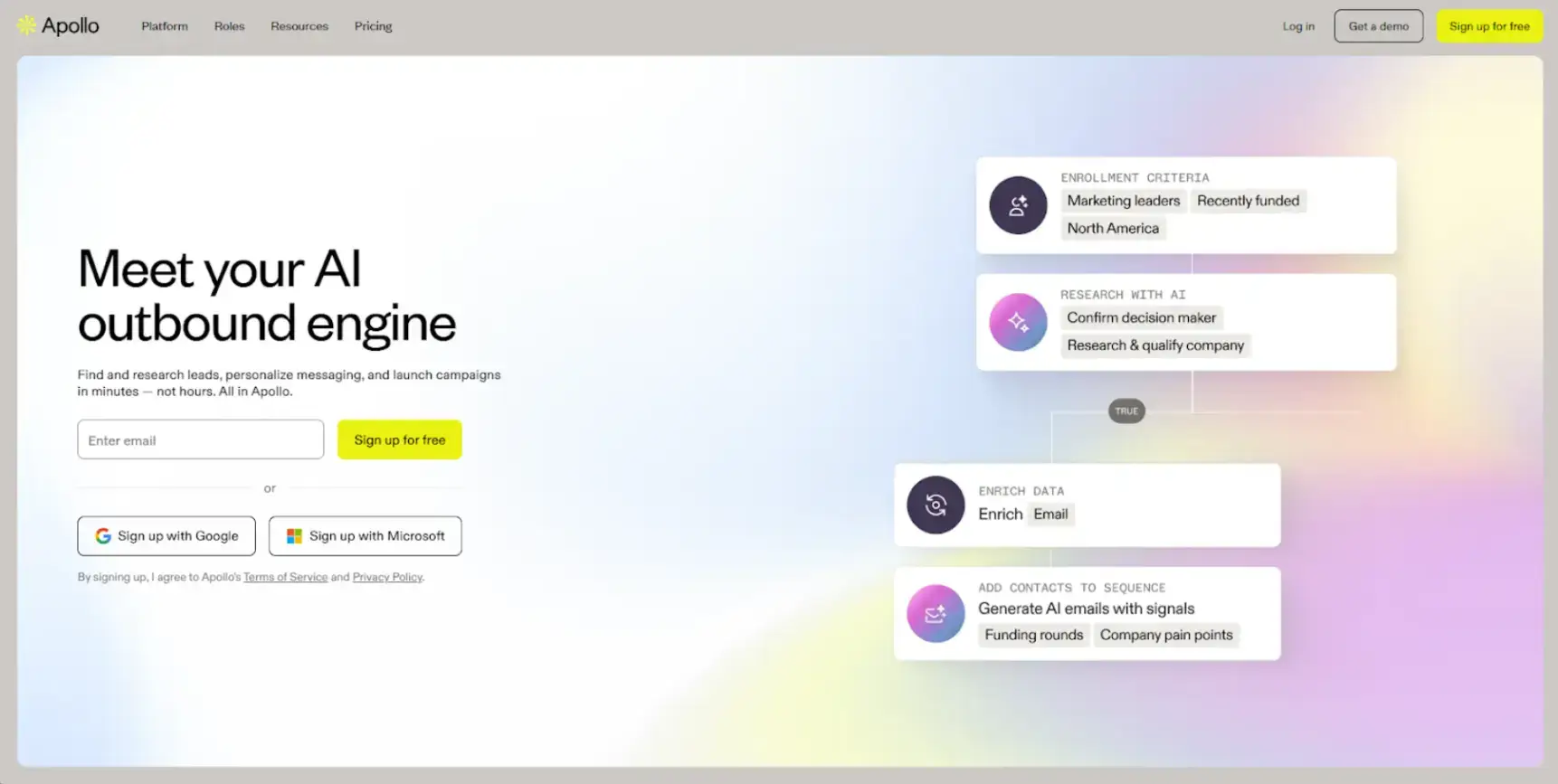Click the Research with AI sparkle icon

(1018, 322)
